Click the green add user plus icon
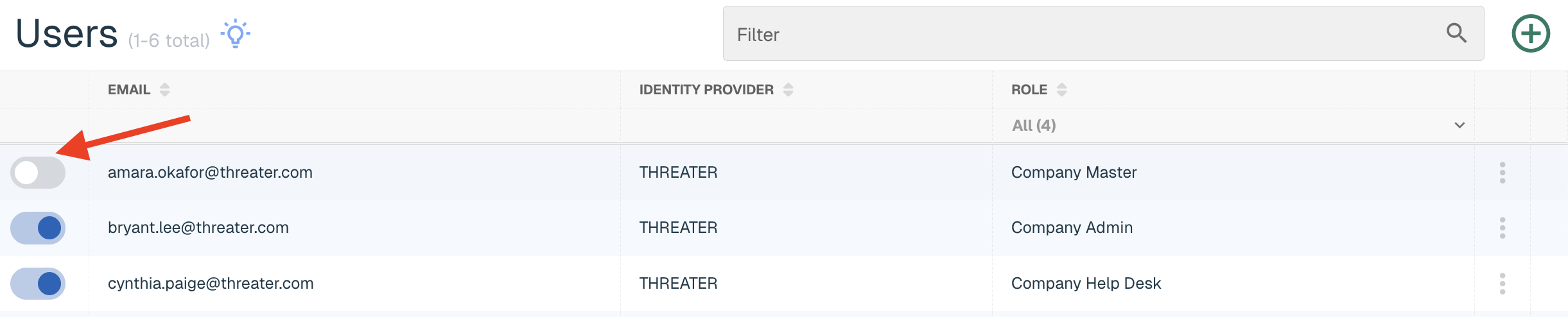This screenshot has width=1568, height=317. coord(1531,33)
